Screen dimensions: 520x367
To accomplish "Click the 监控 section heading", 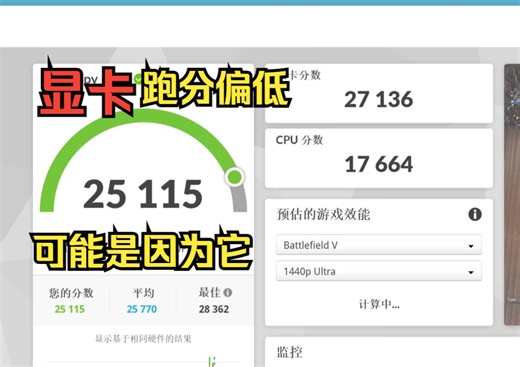I will 290,352.
